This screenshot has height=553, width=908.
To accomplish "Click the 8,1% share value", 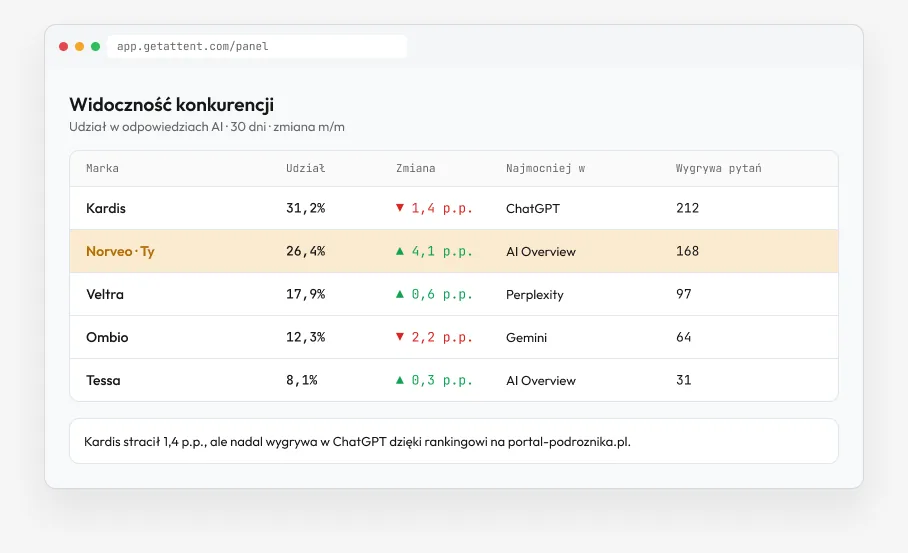I will pos(302,380).
